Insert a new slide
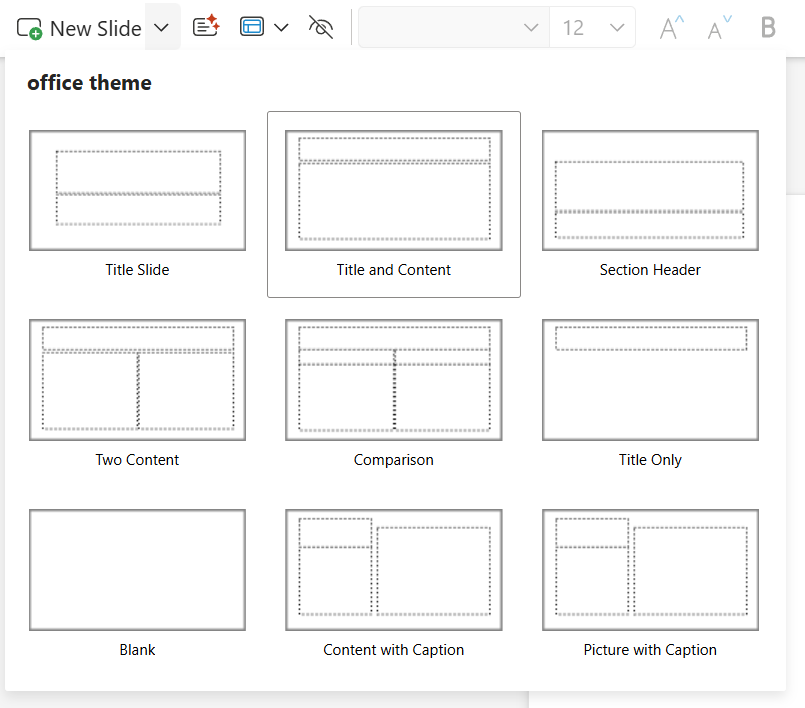The image size is (805, 708). pos(78,28)
